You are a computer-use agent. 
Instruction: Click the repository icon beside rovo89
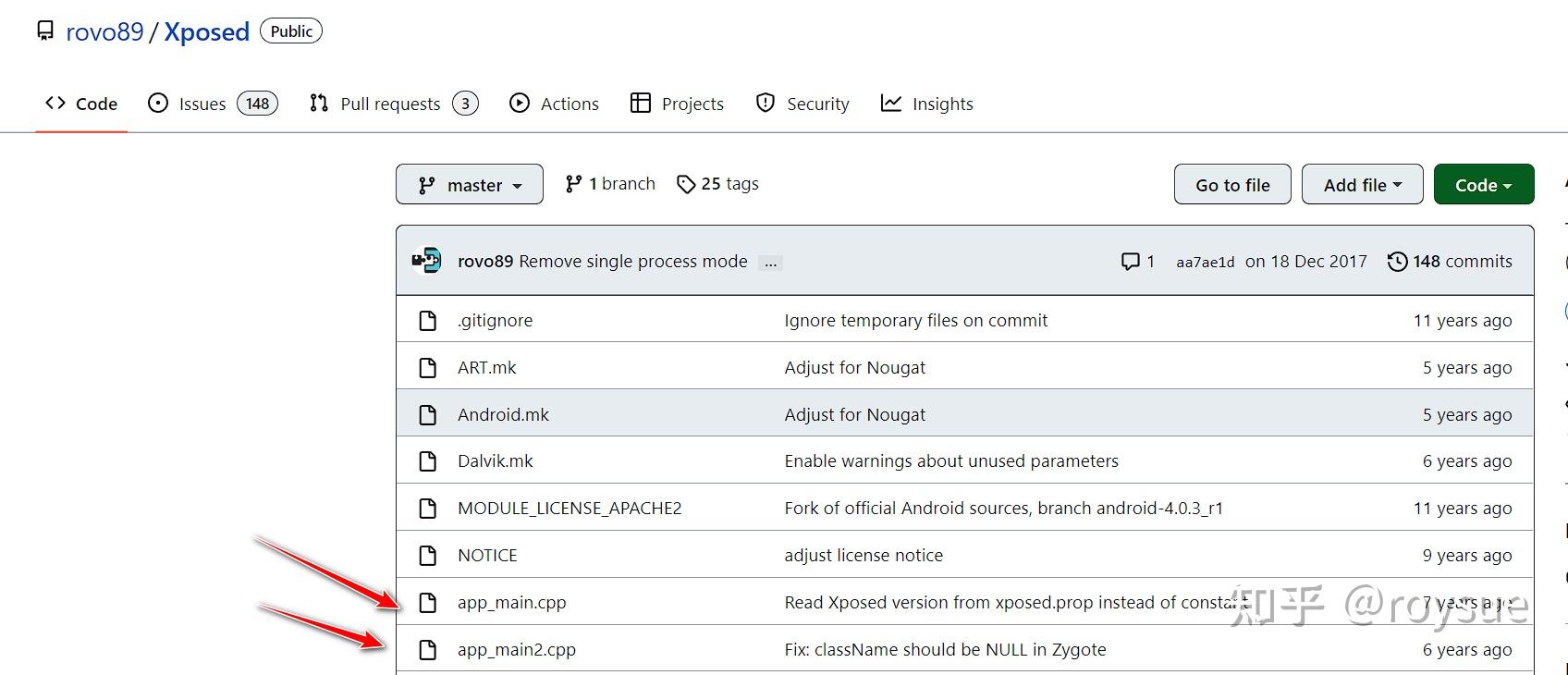point(45,31)
